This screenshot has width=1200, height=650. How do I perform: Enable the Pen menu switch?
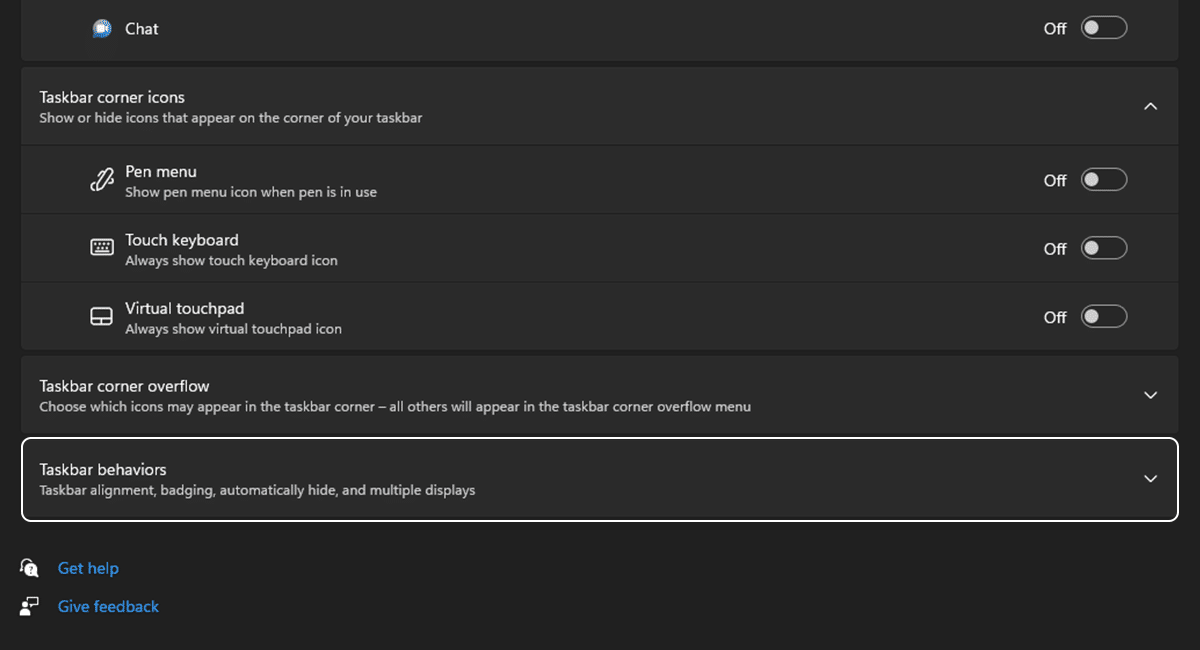pos(1104,180)
